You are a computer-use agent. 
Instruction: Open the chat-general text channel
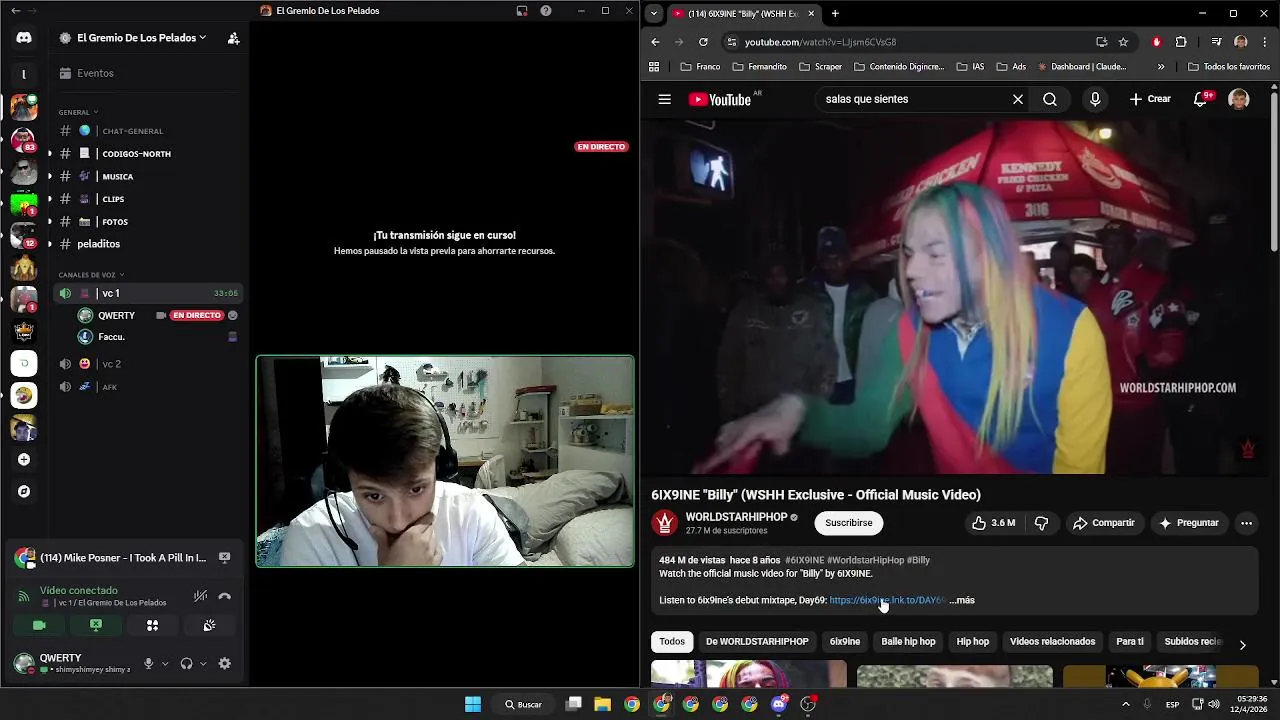pos(148,131)
